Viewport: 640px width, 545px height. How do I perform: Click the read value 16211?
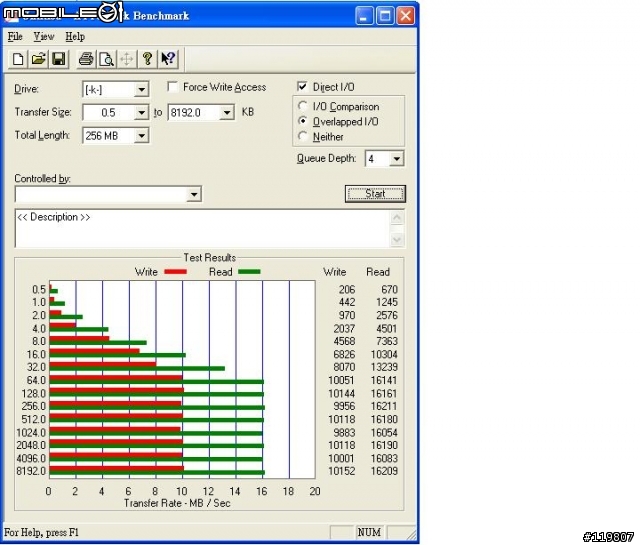tap(384, 406)
